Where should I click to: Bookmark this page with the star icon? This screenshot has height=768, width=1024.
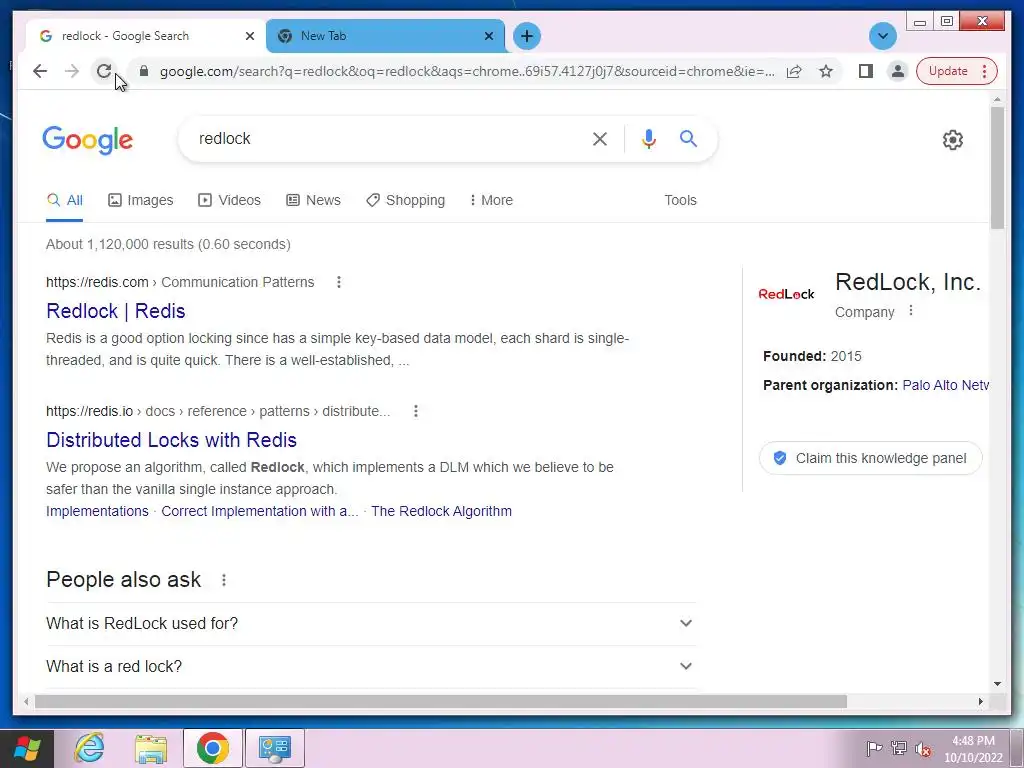tap(826, 71)
